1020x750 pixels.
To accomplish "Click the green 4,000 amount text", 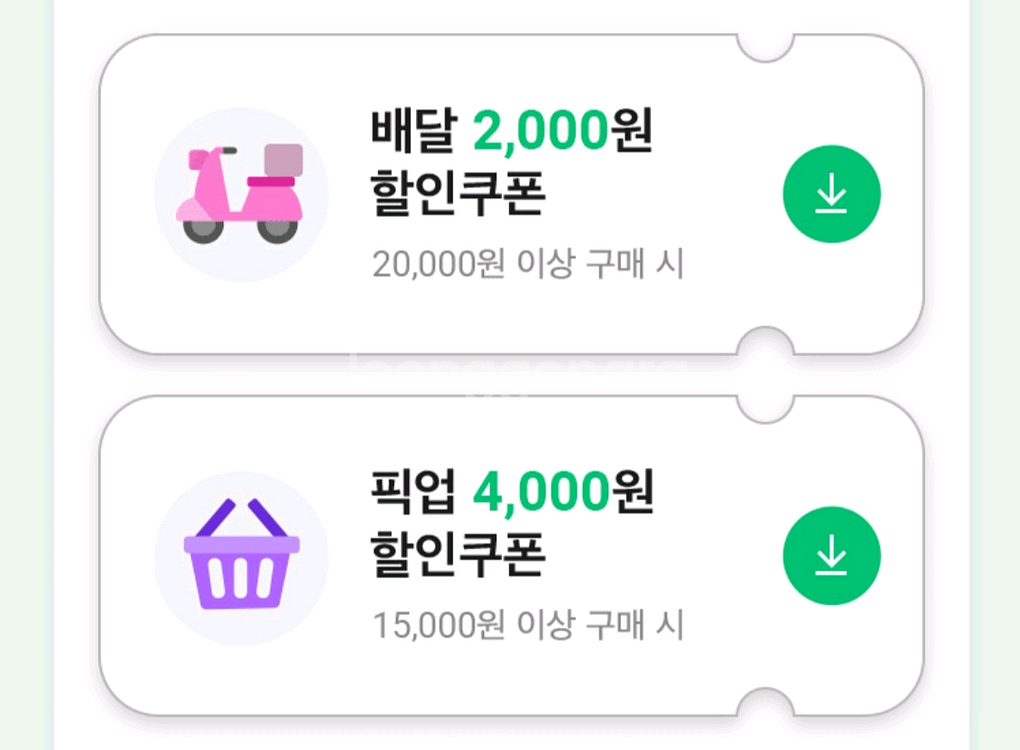I will 540,491.
